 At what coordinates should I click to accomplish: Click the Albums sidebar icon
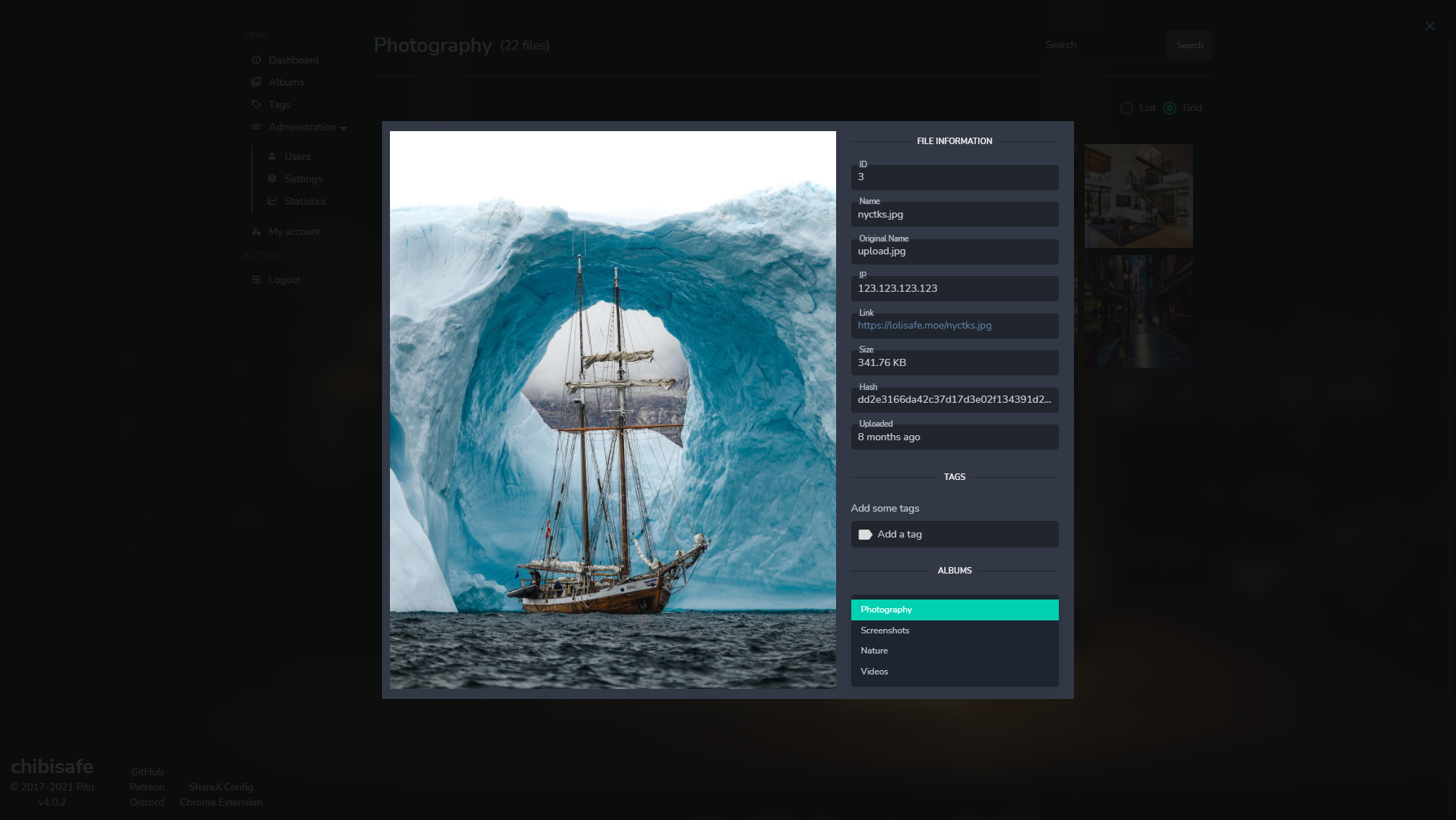pos(256,82)
